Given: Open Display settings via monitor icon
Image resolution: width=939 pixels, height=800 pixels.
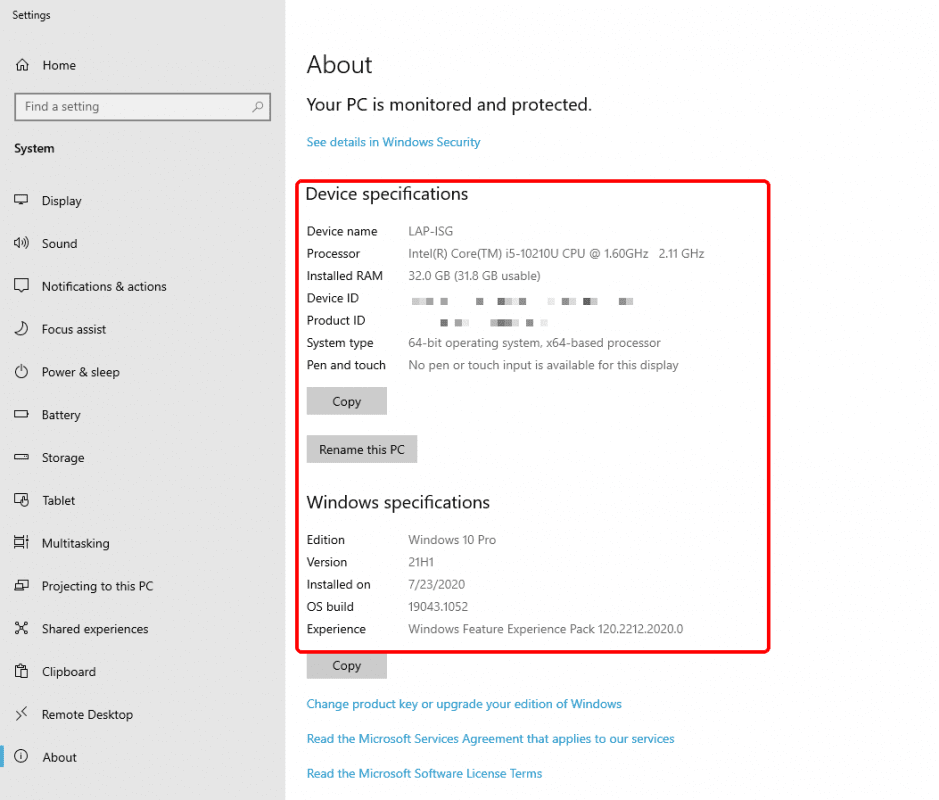Looking at the screenshot, I should click(x=21, y=200).
